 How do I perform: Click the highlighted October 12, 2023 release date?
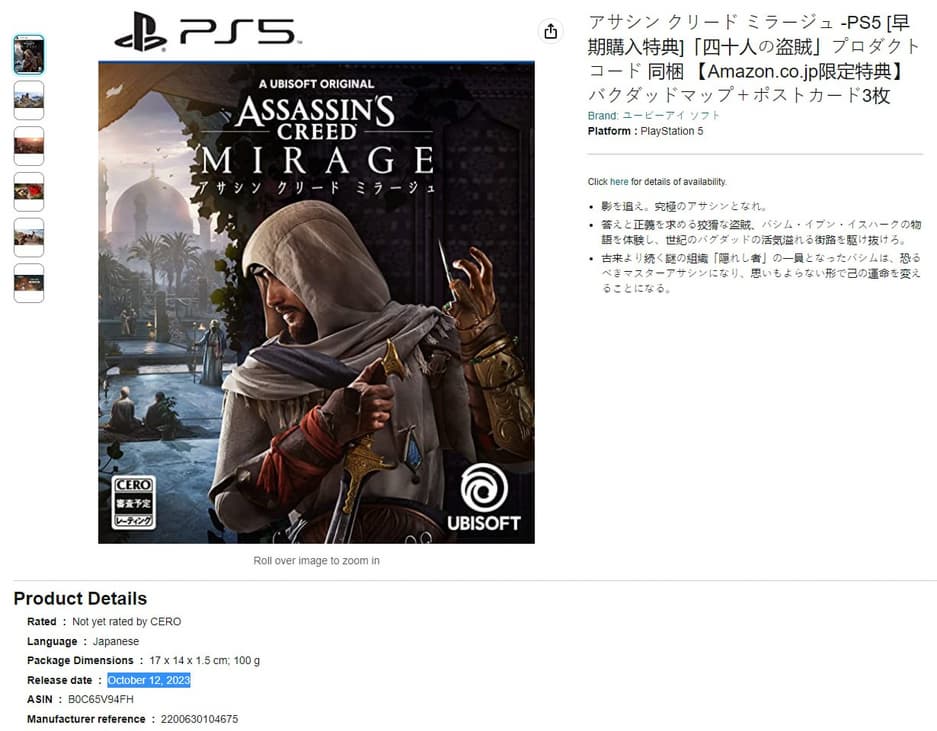pos(149,680)
